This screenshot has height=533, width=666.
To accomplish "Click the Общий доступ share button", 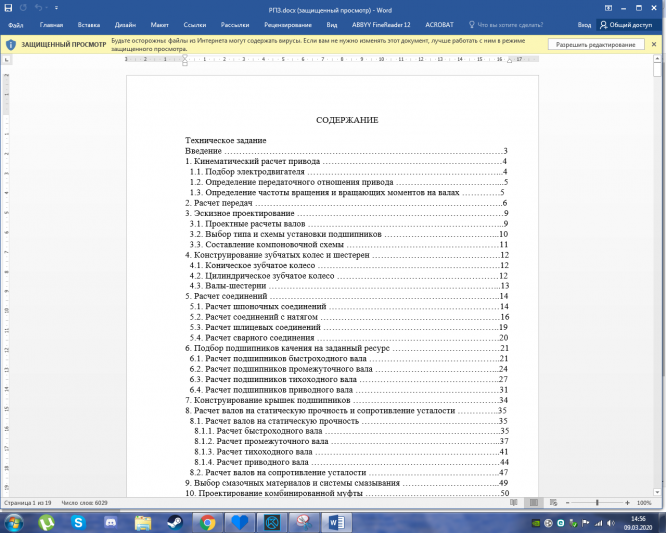I will coord(632,25).
